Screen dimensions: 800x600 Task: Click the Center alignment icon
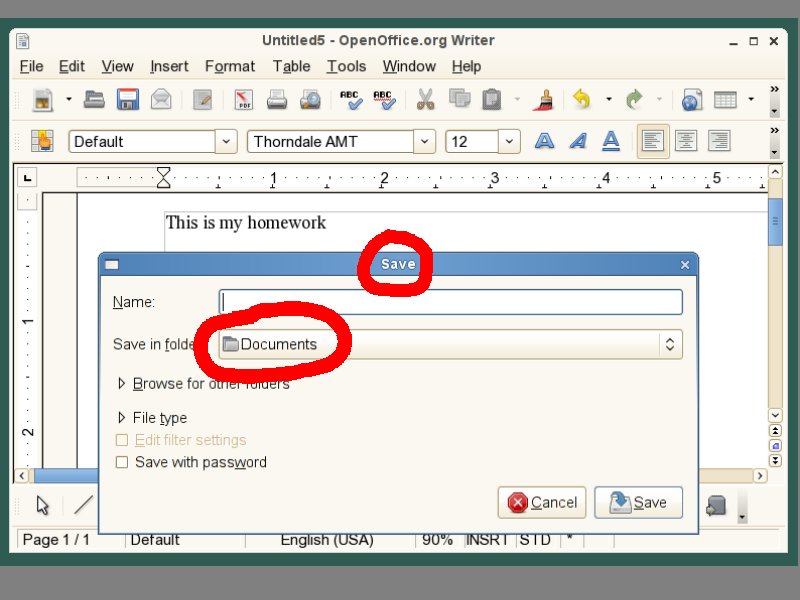point(686,141)
